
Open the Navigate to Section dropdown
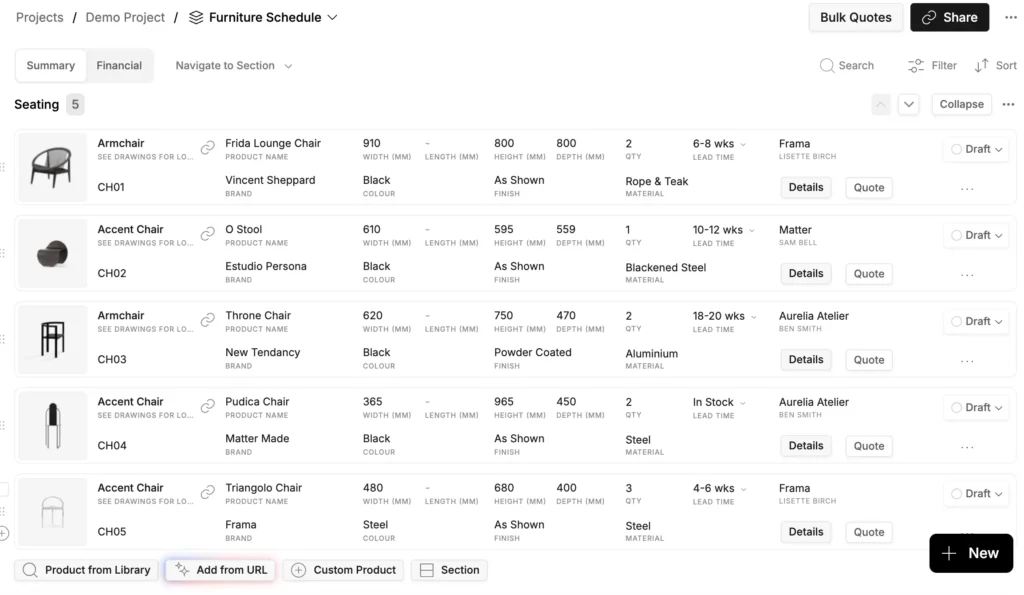click(233, 65)
